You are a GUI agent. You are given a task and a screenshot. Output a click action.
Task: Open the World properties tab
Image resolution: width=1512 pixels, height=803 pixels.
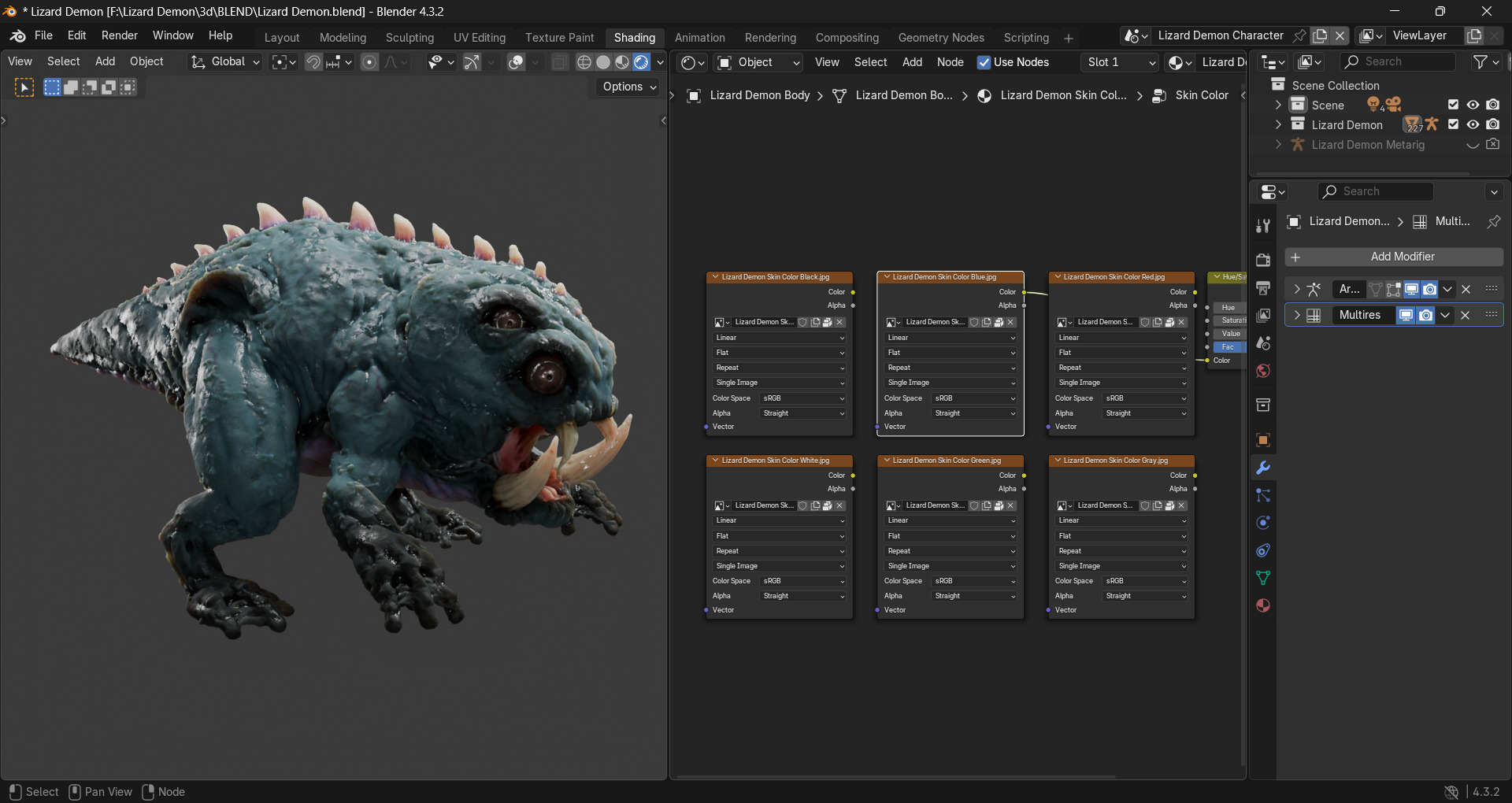click(1263, 371)
